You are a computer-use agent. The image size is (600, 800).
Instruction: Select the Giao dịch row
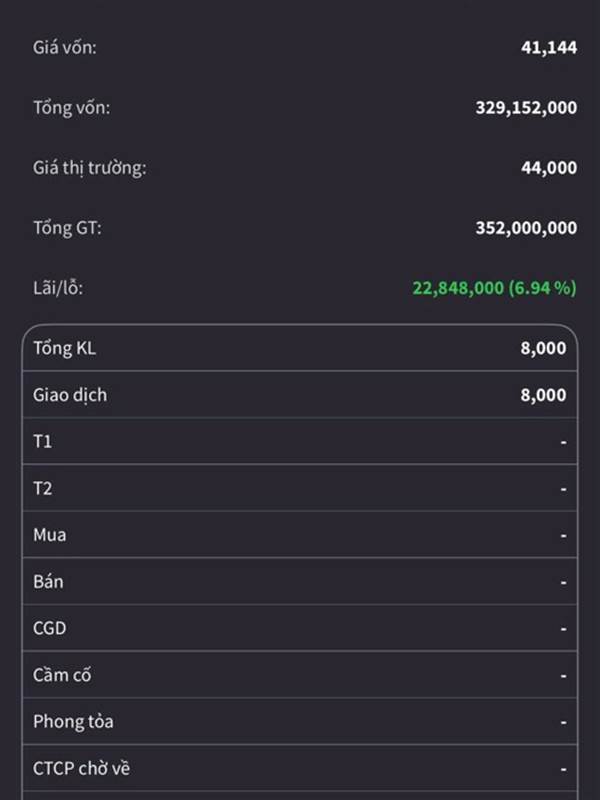tap(299, 395)
